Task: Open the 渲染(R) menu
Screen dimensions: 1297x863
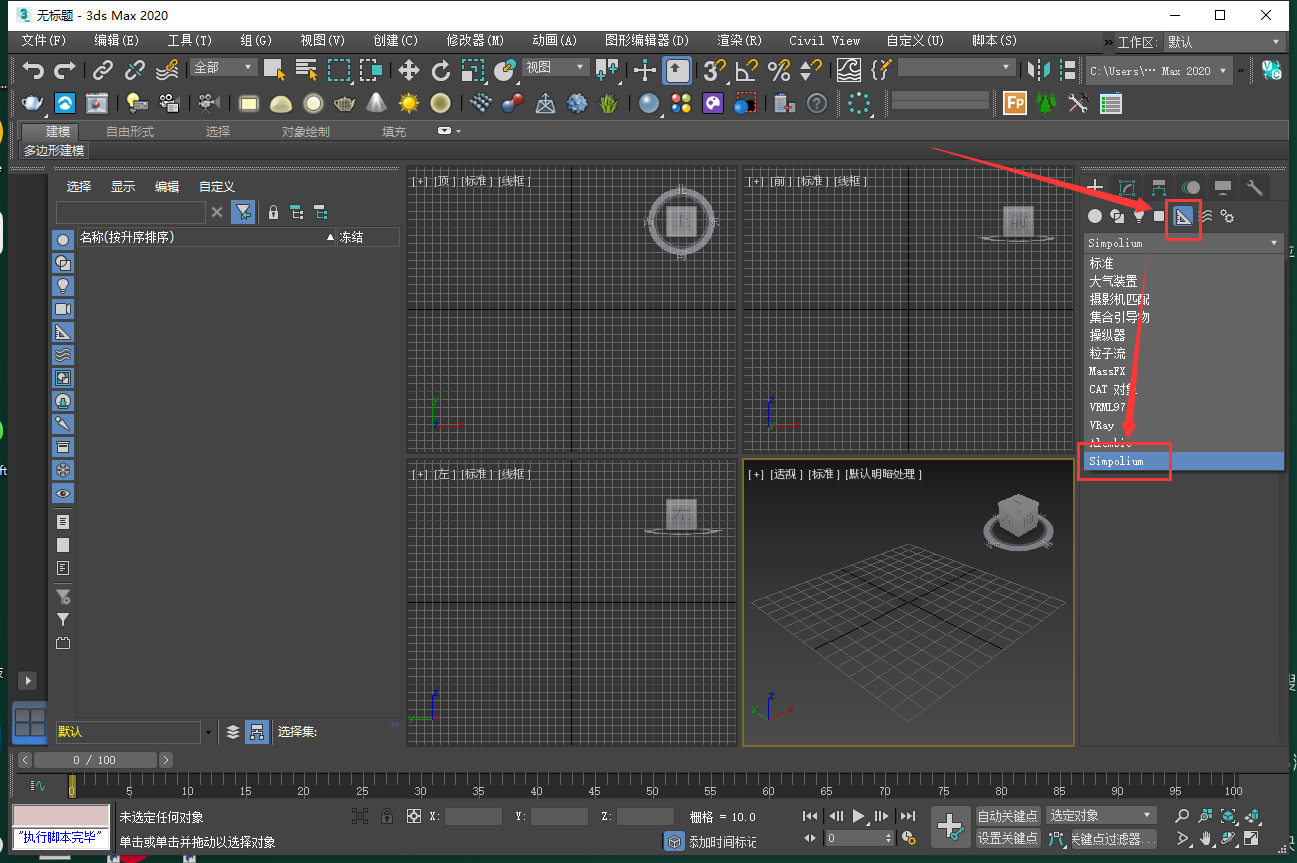Action: [x=739, y=41]
